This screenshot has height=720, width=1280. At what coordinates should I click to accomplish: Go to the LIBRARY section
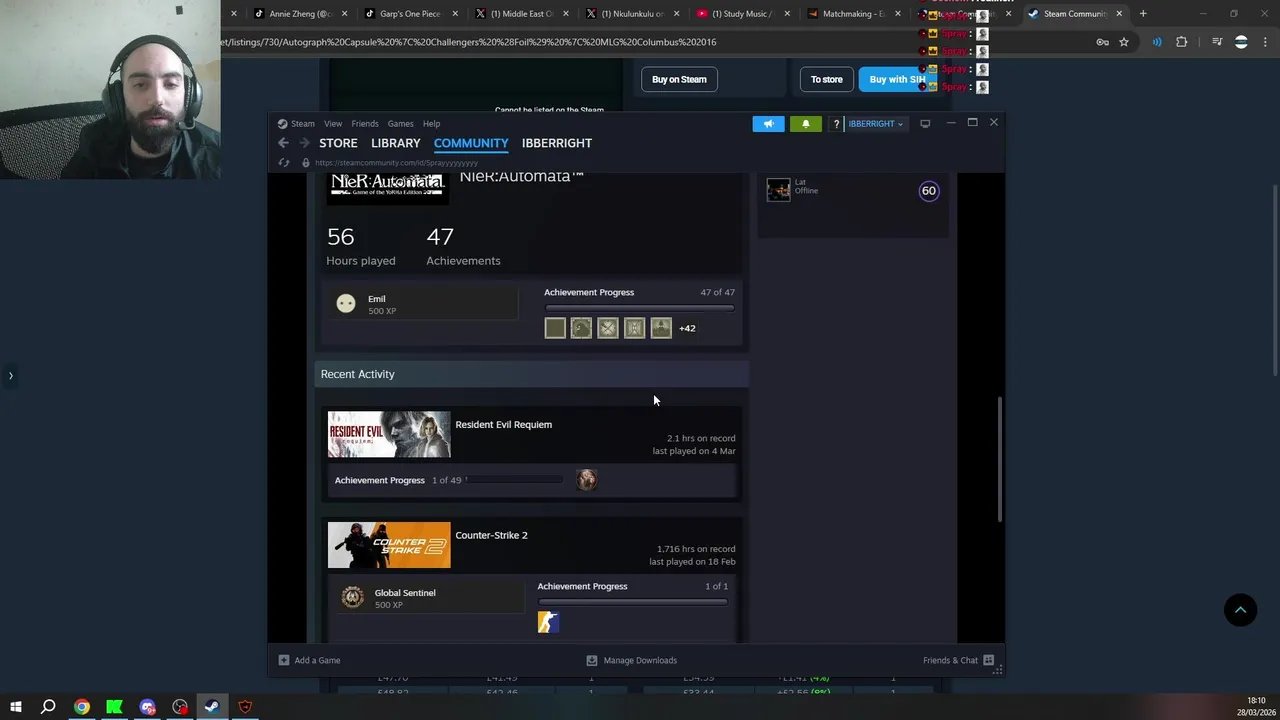[x=395, y=143]
